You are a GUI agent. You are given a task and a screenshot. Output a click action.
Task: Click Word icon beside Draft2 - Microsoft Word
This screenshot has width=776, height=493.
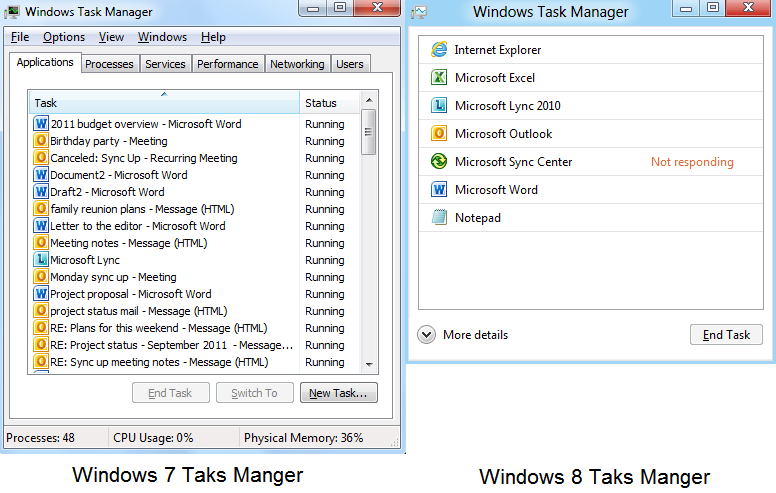pyautogui.click(x=41, y=192)
